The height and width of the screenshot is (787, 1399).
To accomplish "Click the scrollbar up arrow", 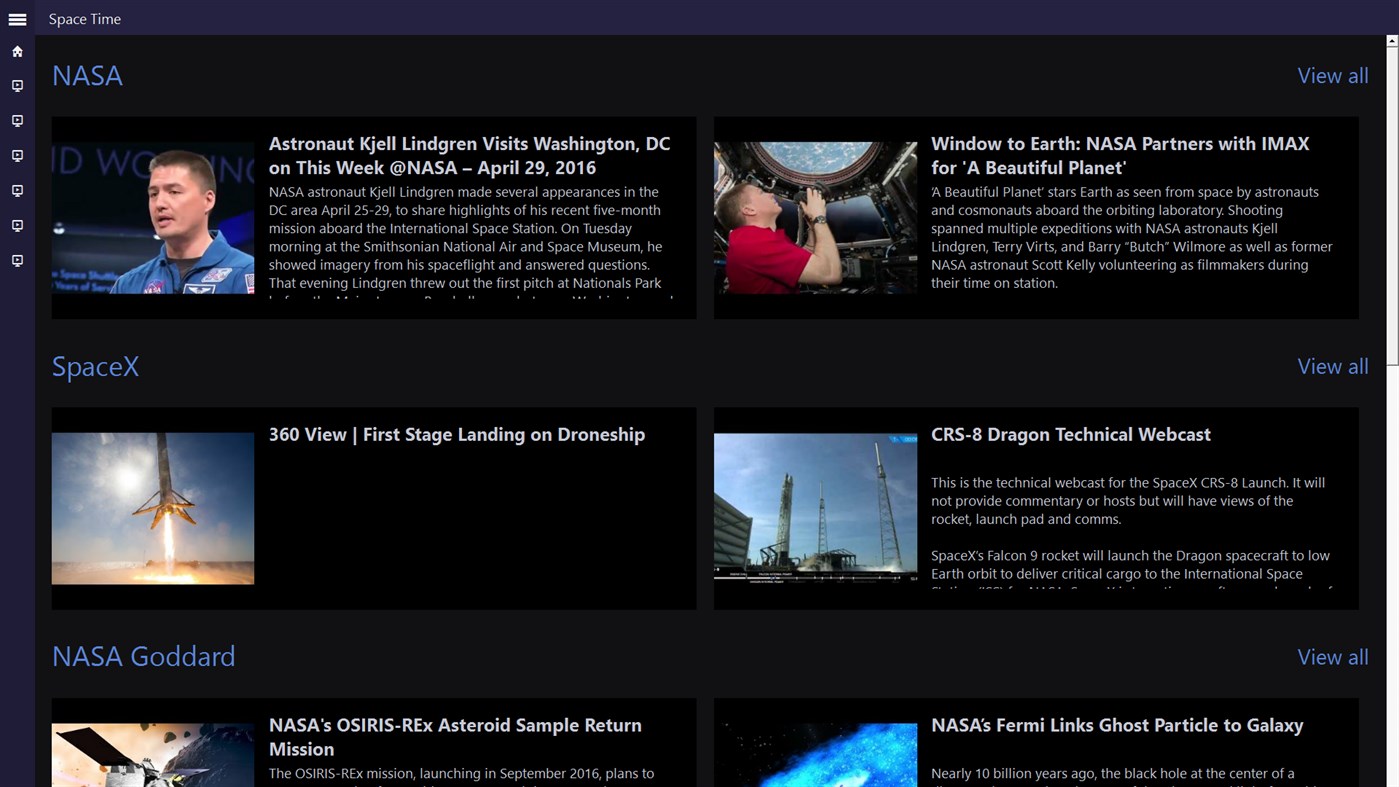I will pyautogui.click(x=1391, y=39).
